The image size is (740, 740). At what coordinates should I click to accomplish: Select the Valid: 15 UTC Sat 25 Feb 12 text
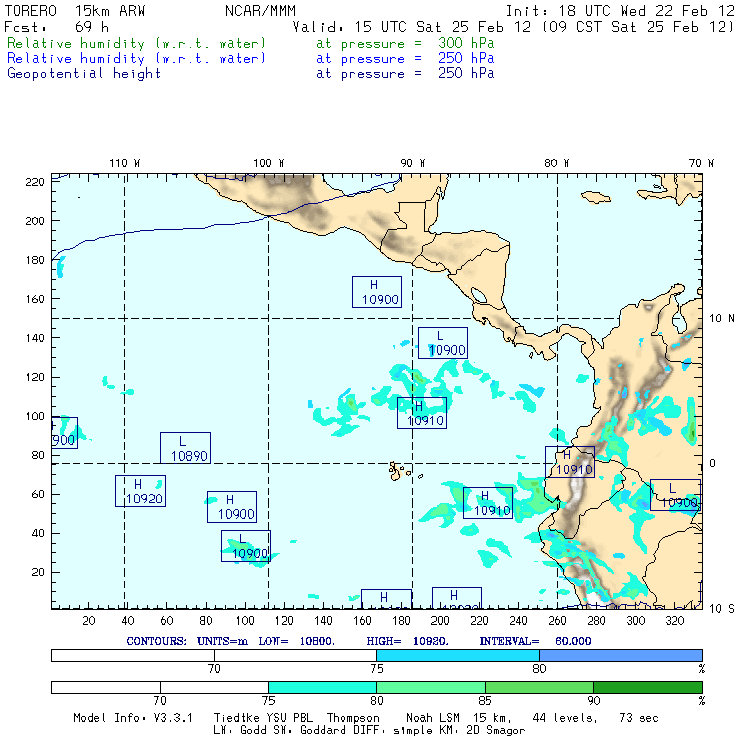click(412, 27)
